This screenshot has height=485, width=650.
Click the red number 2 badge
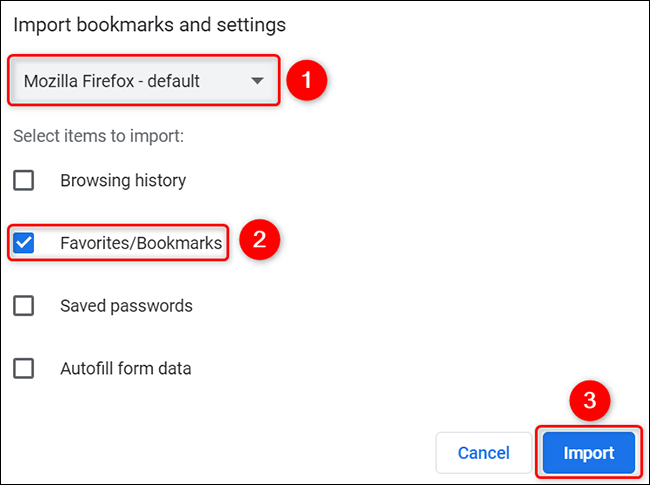pyautogui.click(x=258, y=240)
